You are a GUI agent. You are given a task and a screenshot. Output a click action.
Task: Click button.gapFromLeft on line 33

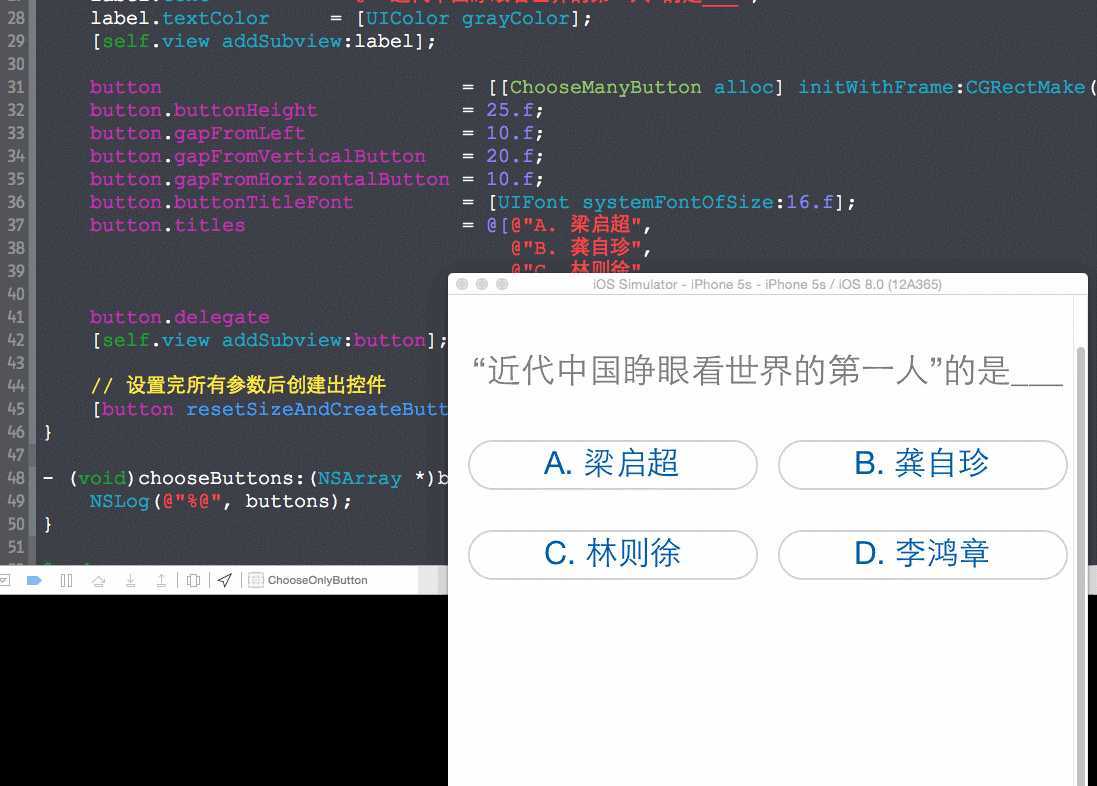click(197, 133)
